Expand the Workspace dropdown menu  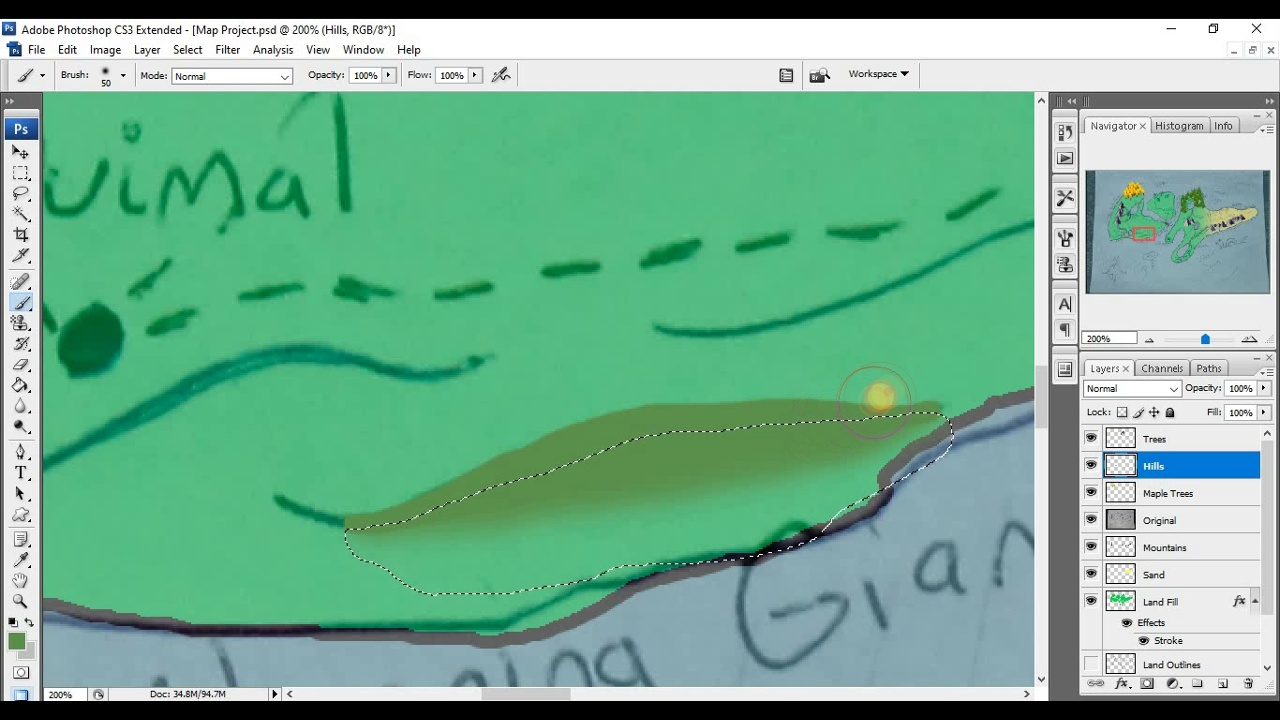(x=878, y=74)
